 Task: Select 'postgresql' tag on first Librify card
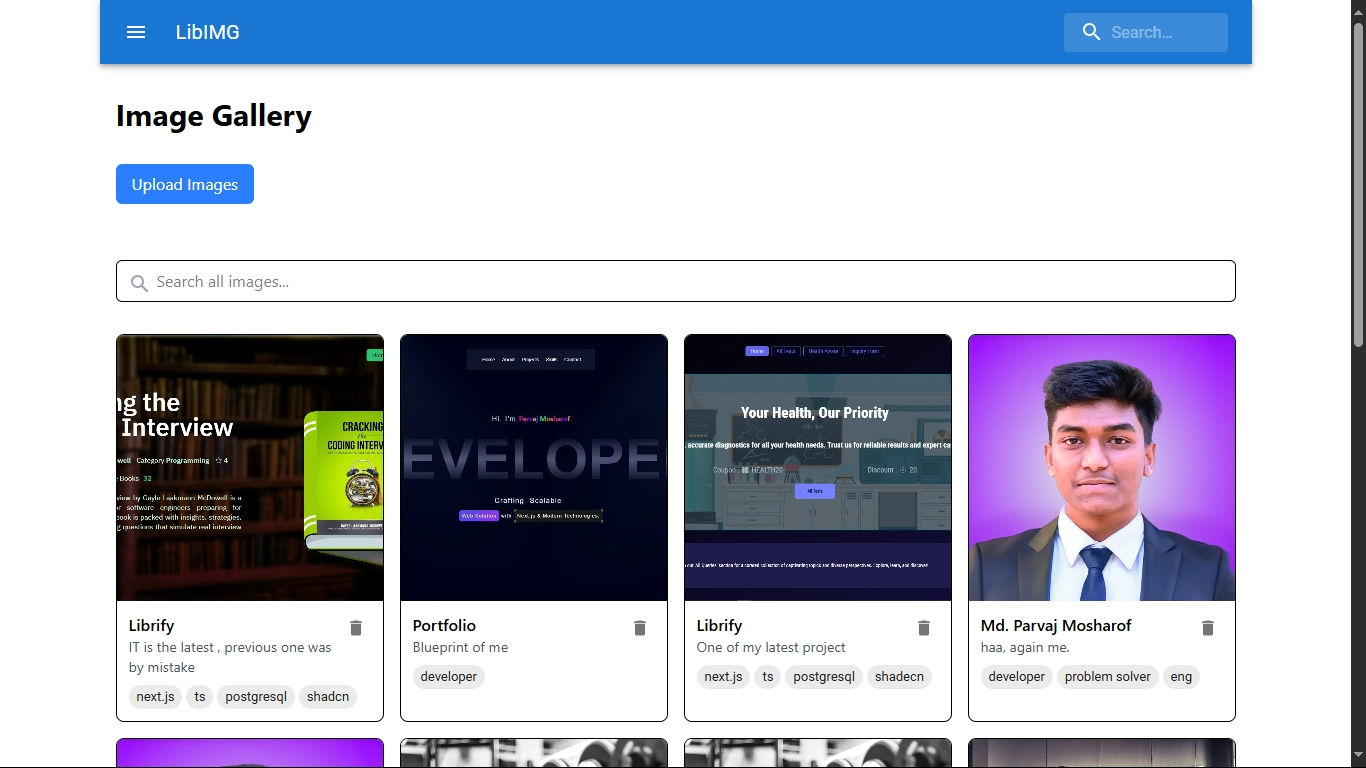255,697
